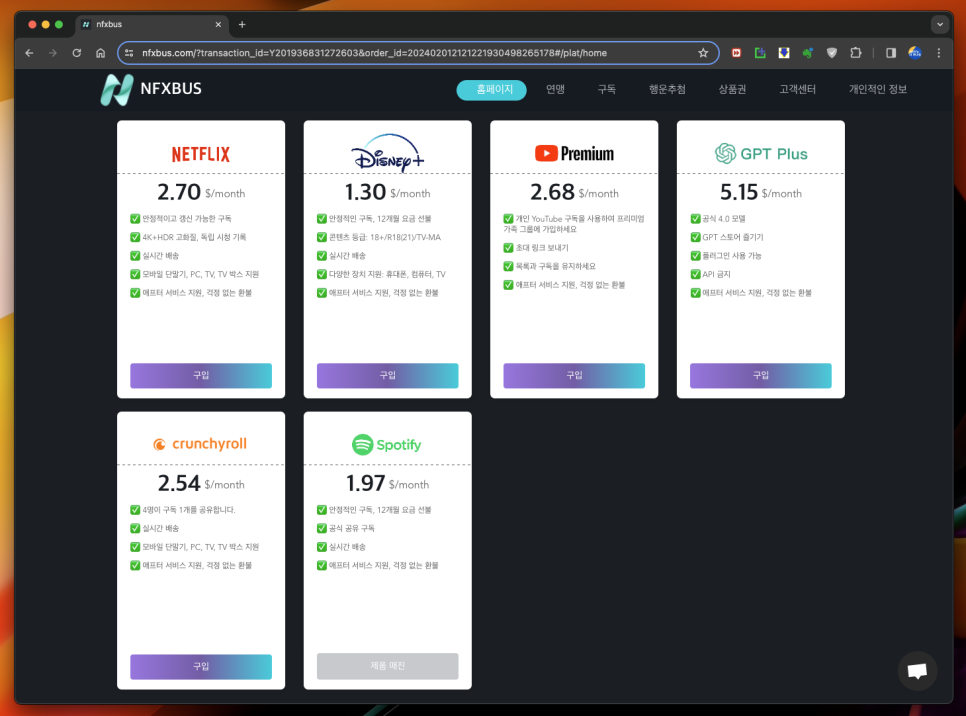Click the Spotify price 1.97
The image size is (966, 716).
366,483
